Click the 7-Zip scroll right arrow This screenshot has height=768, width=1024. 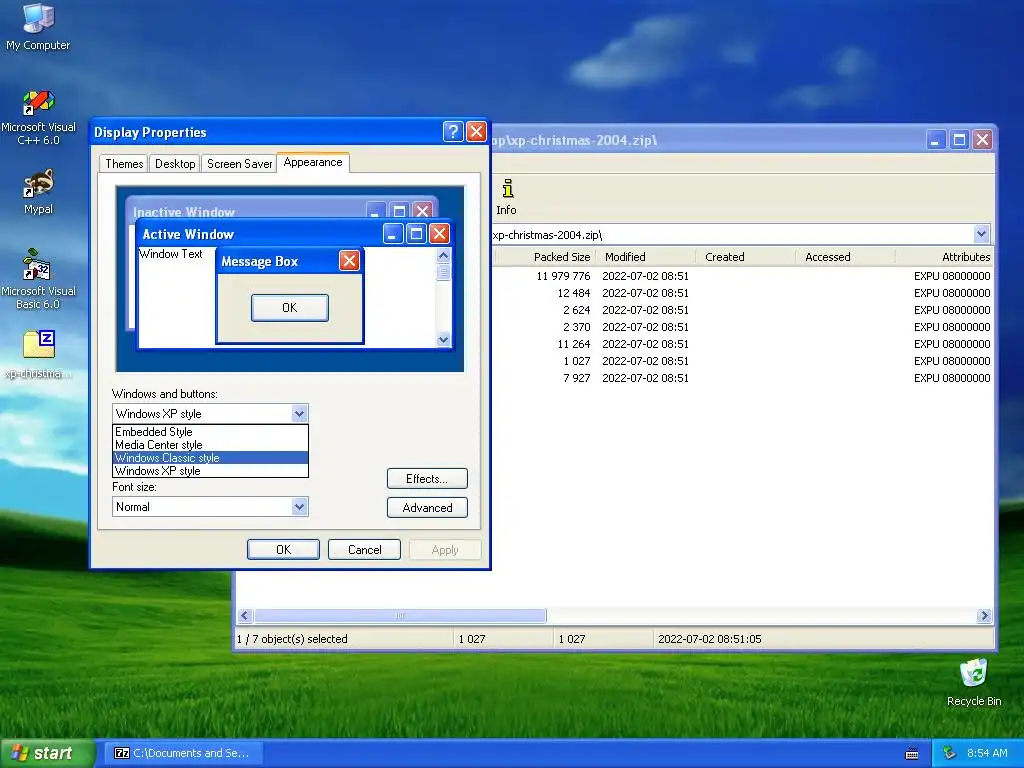(x=984, y=615)
